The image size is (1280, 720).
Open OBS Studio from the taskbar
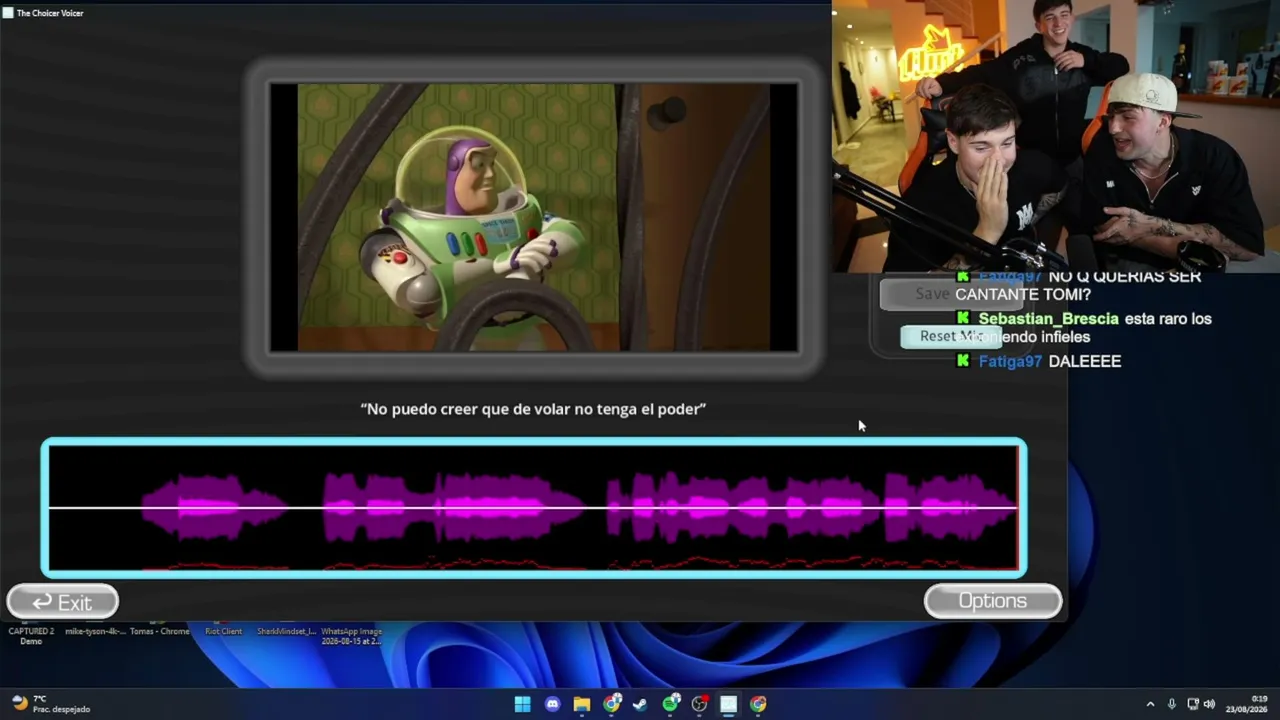coord(699,704)
